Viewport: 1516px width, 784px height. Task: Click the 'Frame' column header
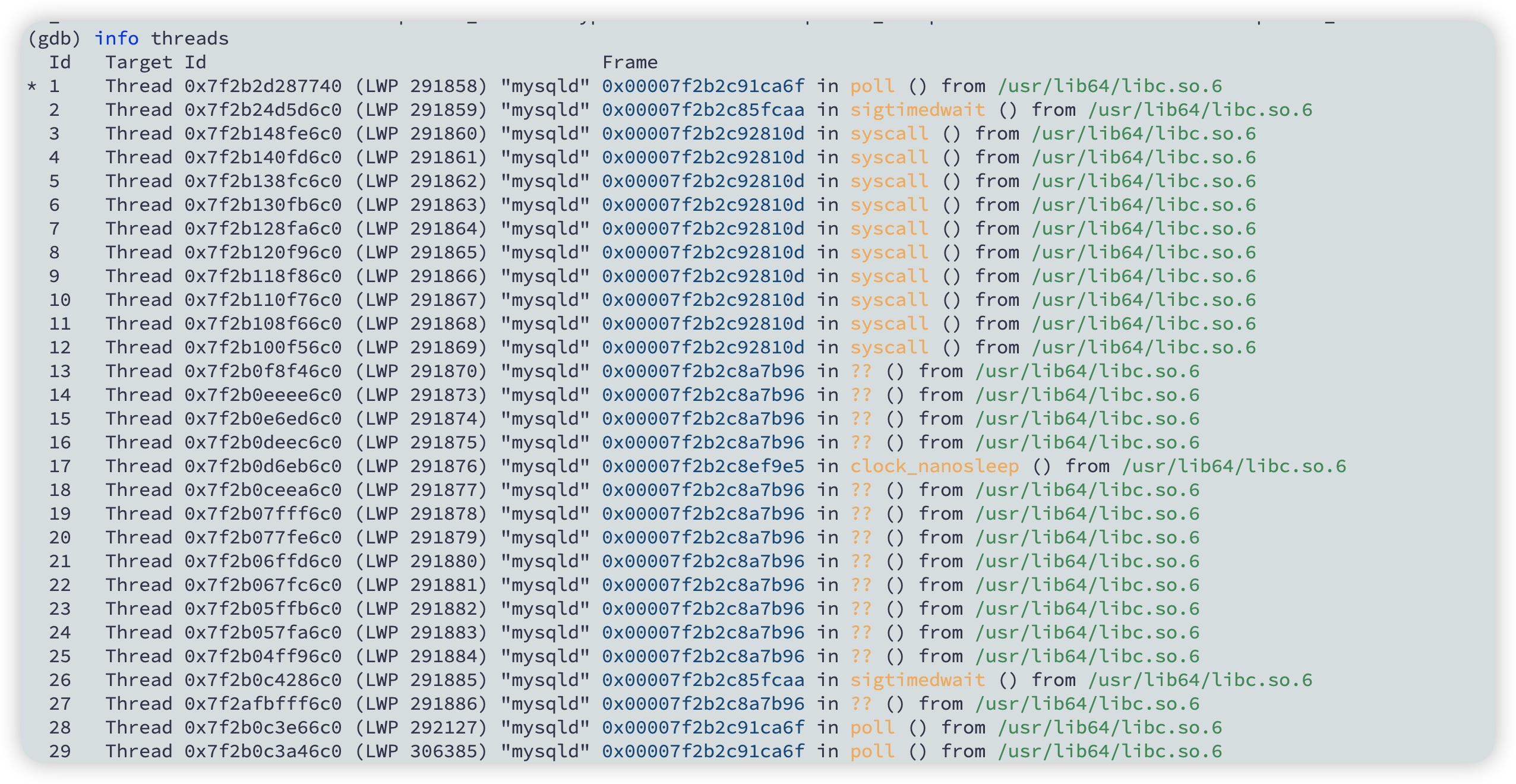[x=630, y=62]
